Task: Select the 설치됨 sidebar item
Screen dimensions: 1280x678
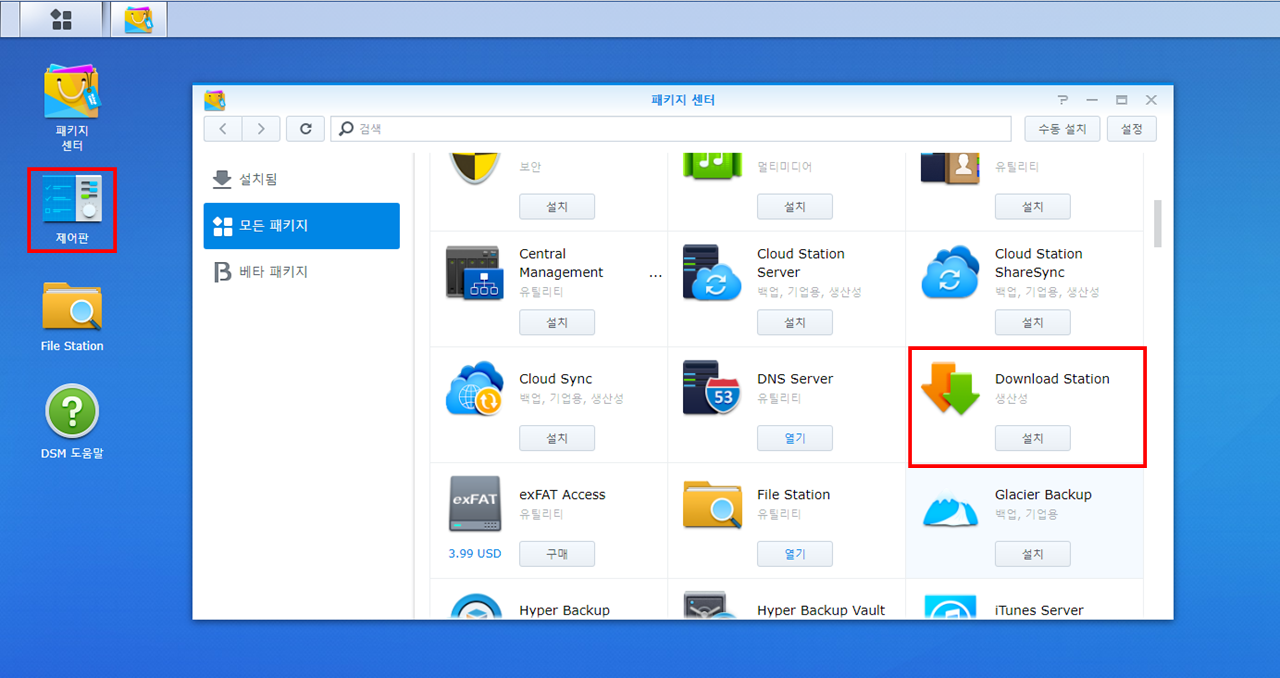Action: tap(301, 180)
